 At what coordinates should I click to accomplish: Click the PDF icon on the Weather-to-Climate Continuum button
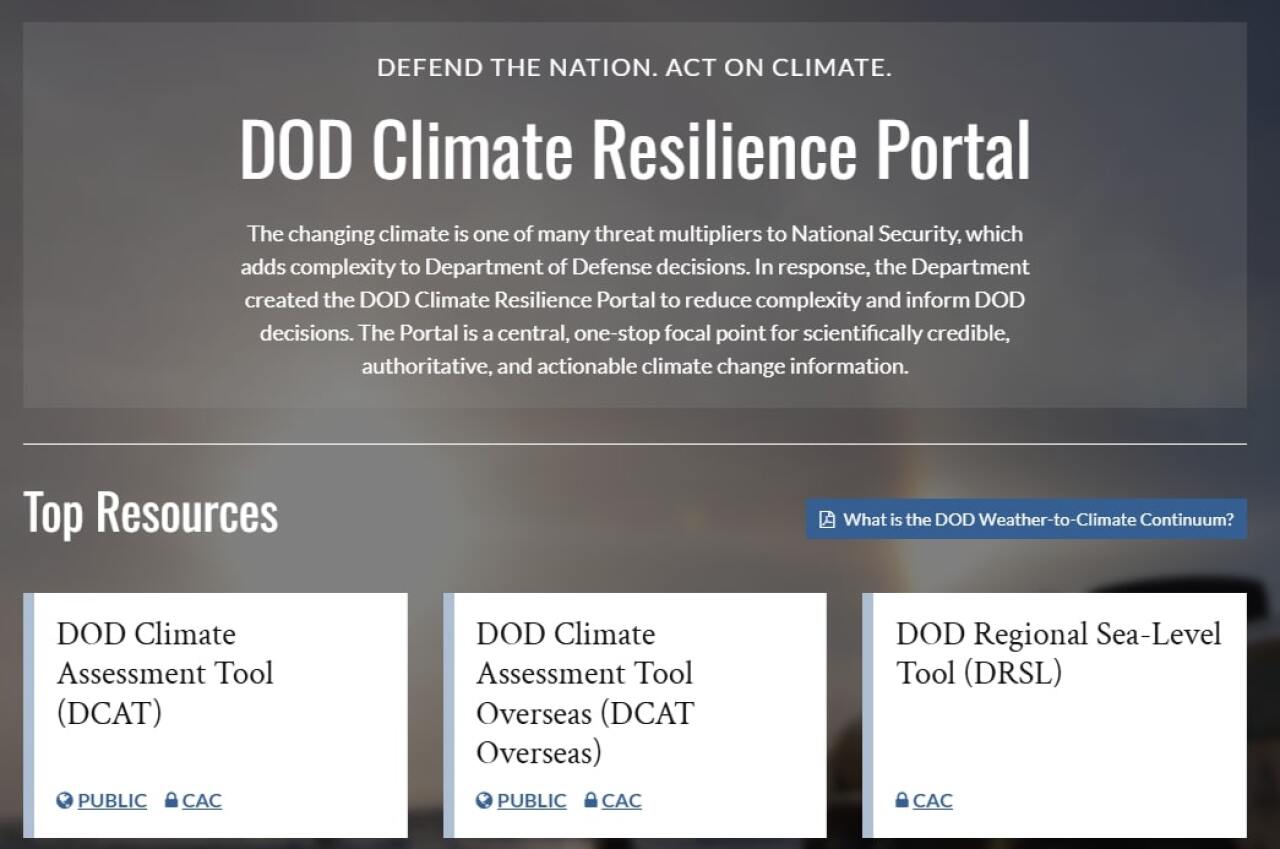point(827,520)
